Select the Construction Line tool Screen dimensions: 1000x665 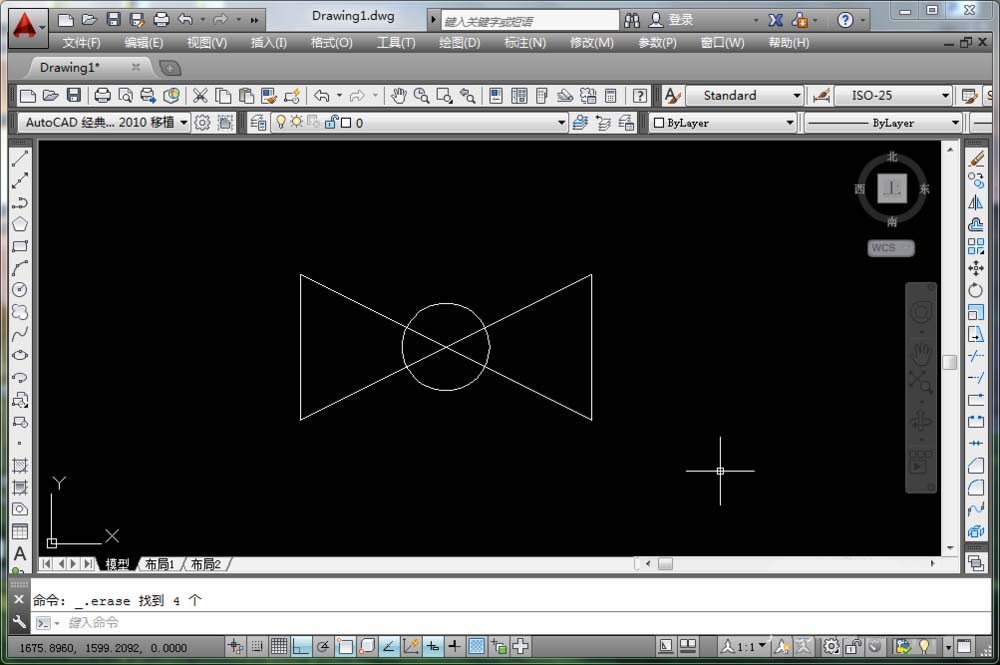click(20, 180)
